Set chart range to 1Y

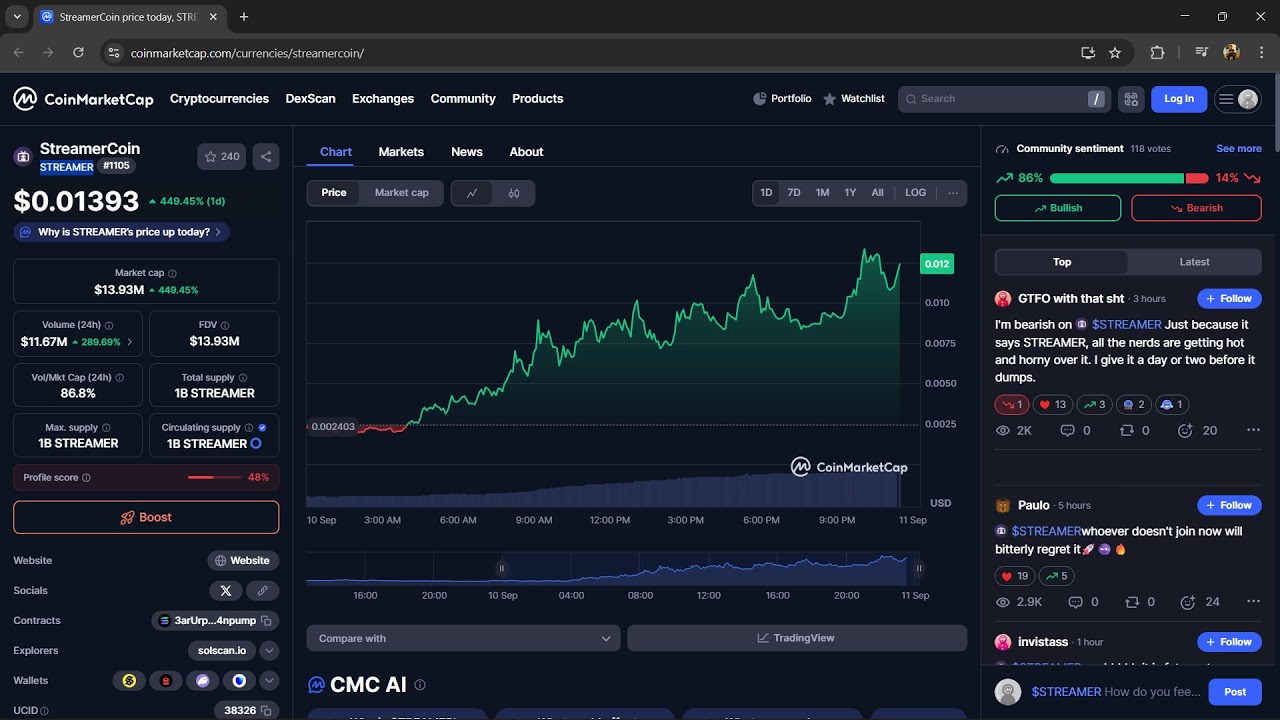point(850,193)
